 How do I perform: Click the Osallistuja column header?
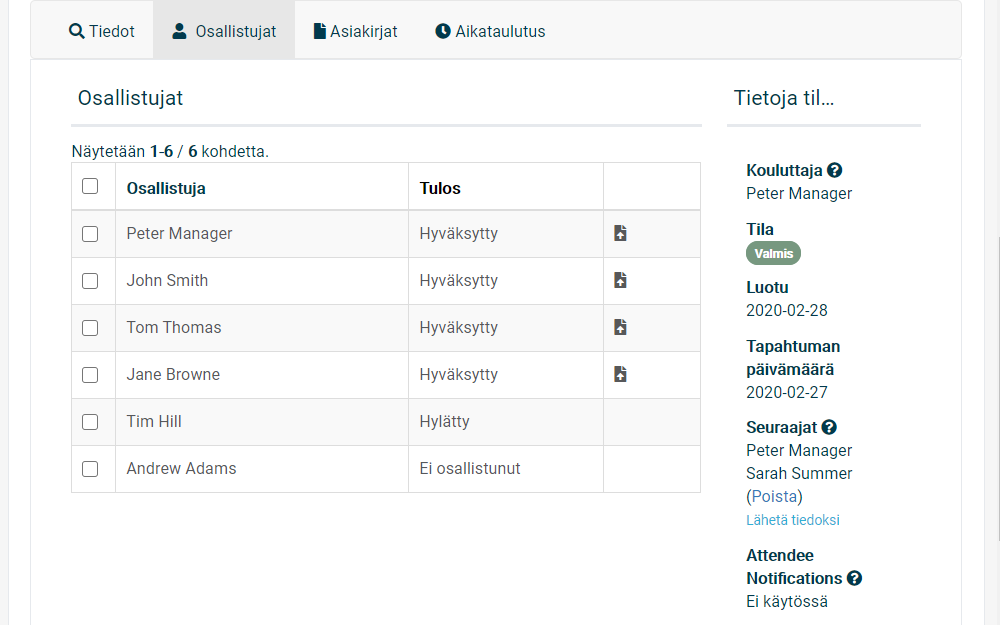point(166,189)
